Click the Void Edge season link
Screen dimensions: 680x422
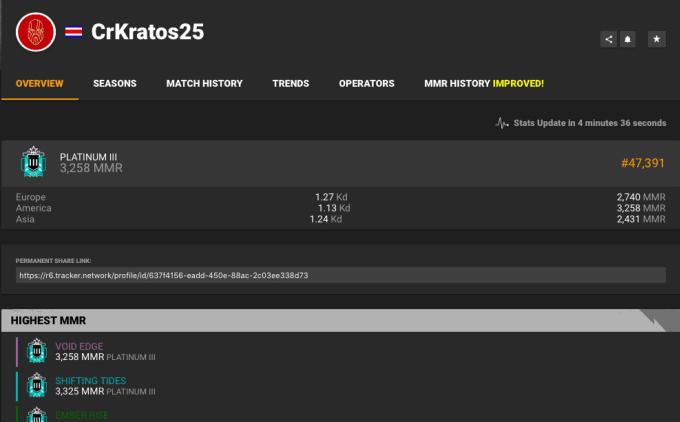click(x=79, y=347)
